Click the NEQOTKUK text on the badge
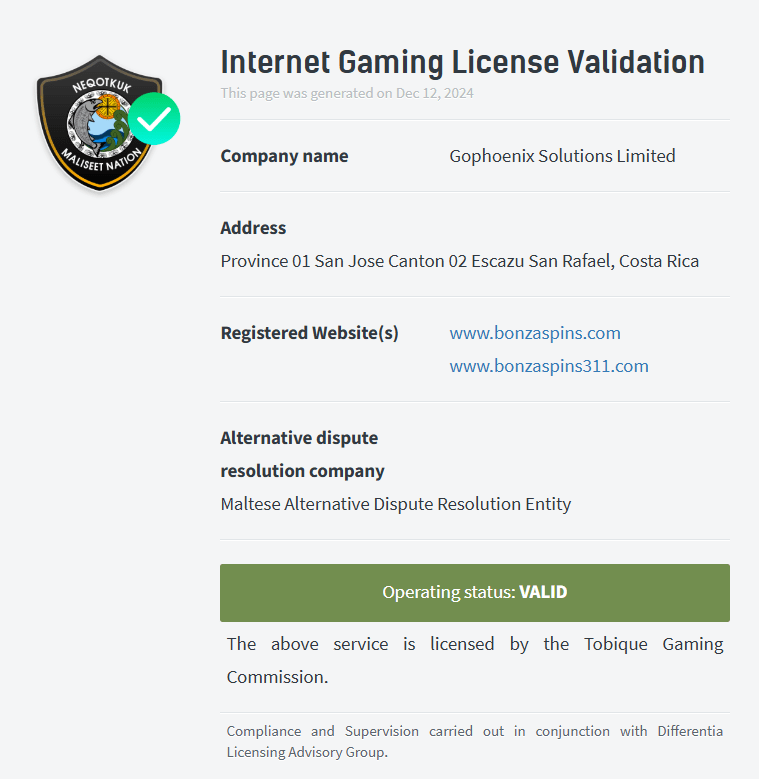 (x=102, y=86)
